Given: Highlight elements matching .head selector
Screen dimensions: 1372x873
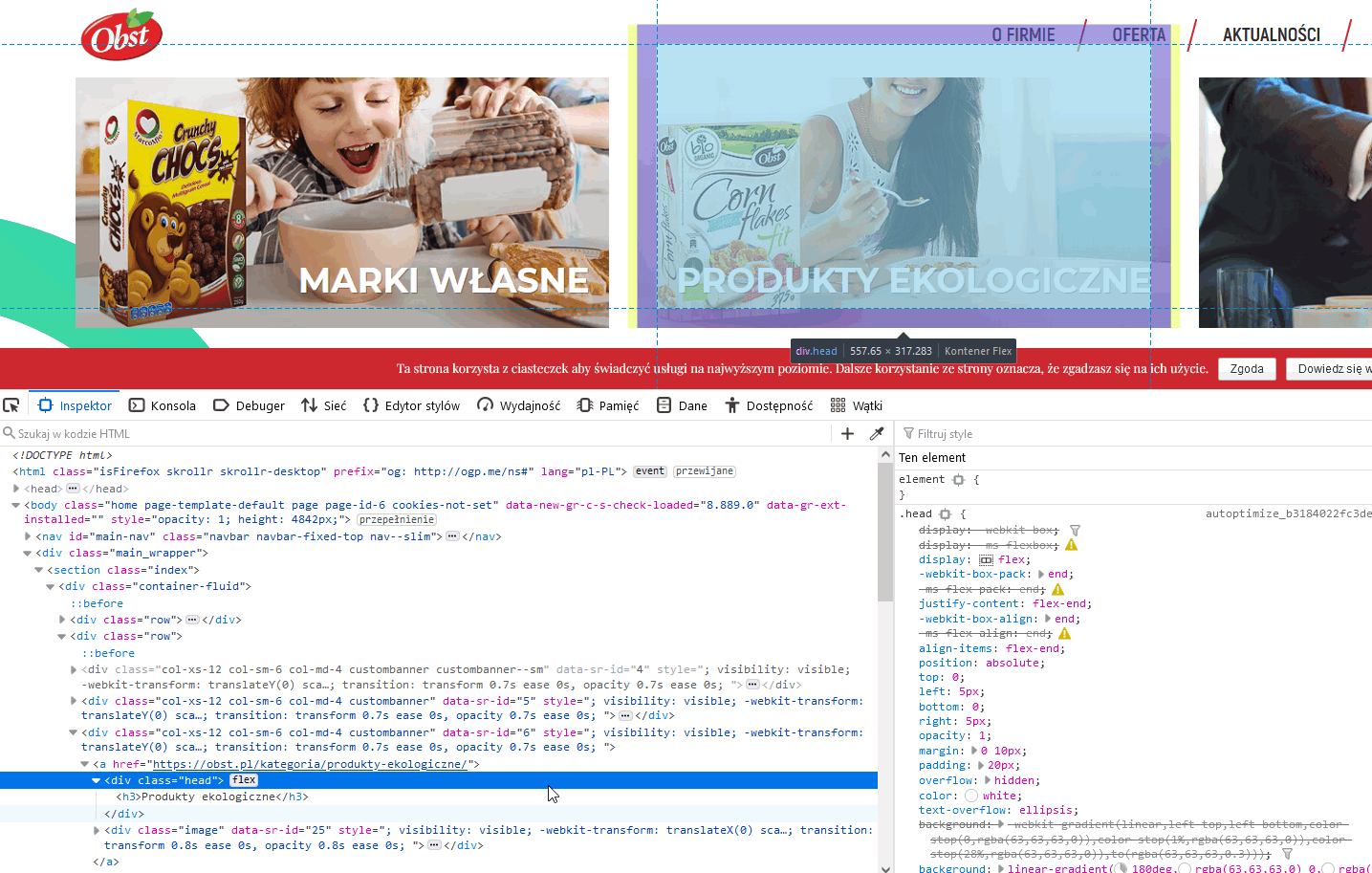Looking at the screenshot, I should [x=946, y=514].
